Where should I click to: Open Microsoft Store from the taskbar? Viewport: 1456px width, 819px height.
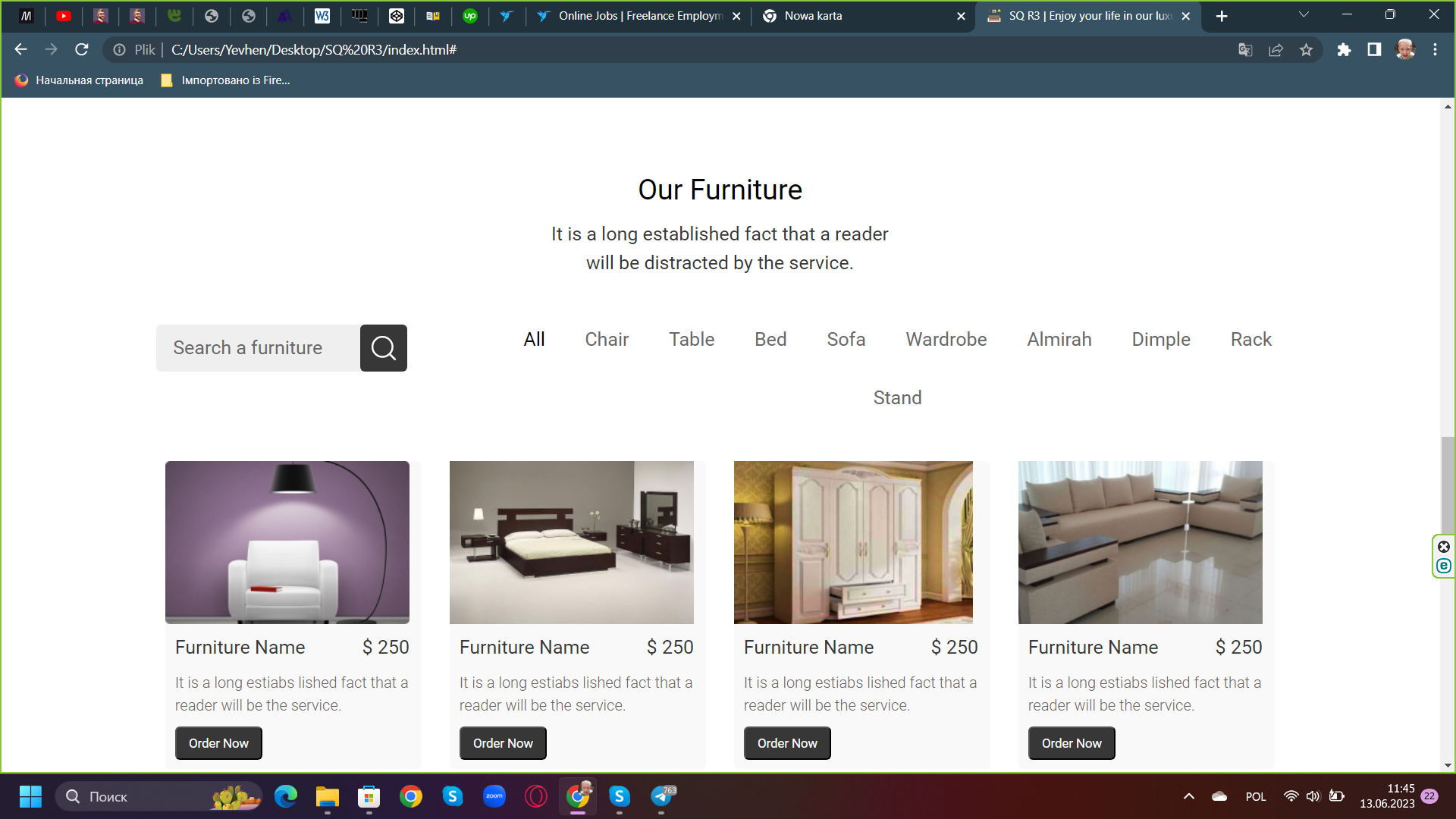click(369, 796)
